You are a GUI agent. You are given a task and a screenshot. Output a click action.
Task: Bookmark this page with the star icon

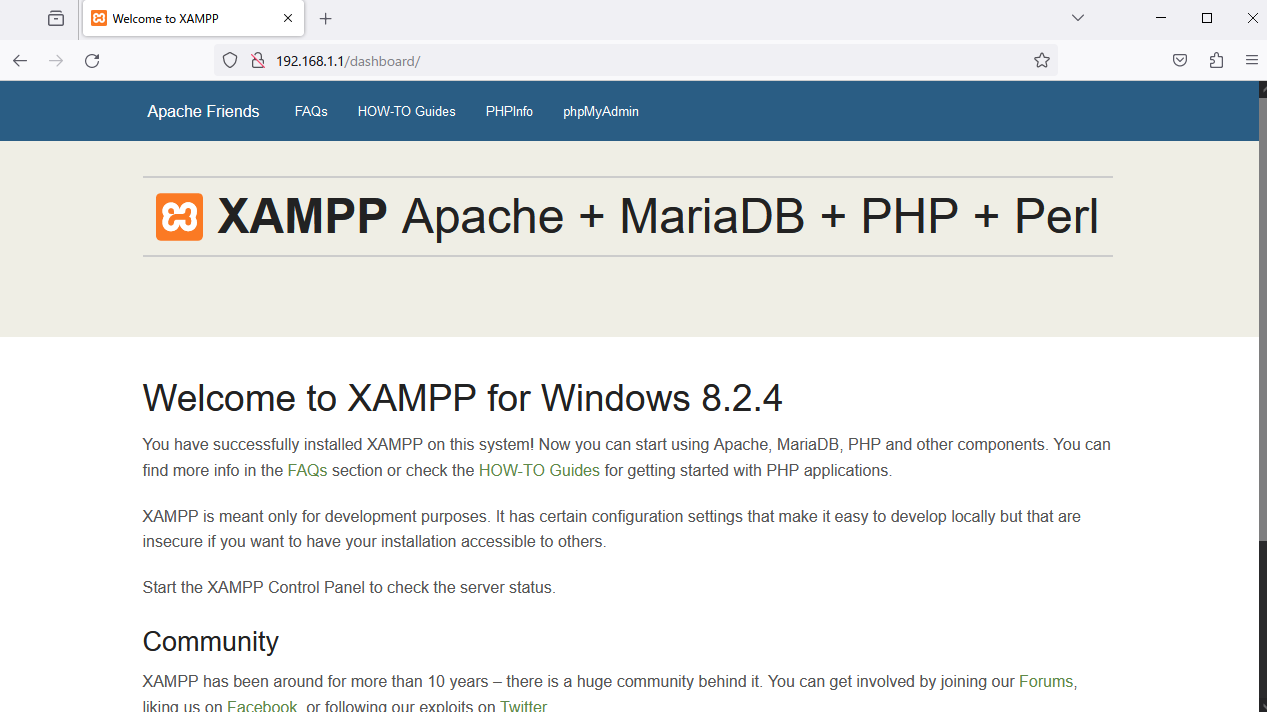(x=1042, y=61)
